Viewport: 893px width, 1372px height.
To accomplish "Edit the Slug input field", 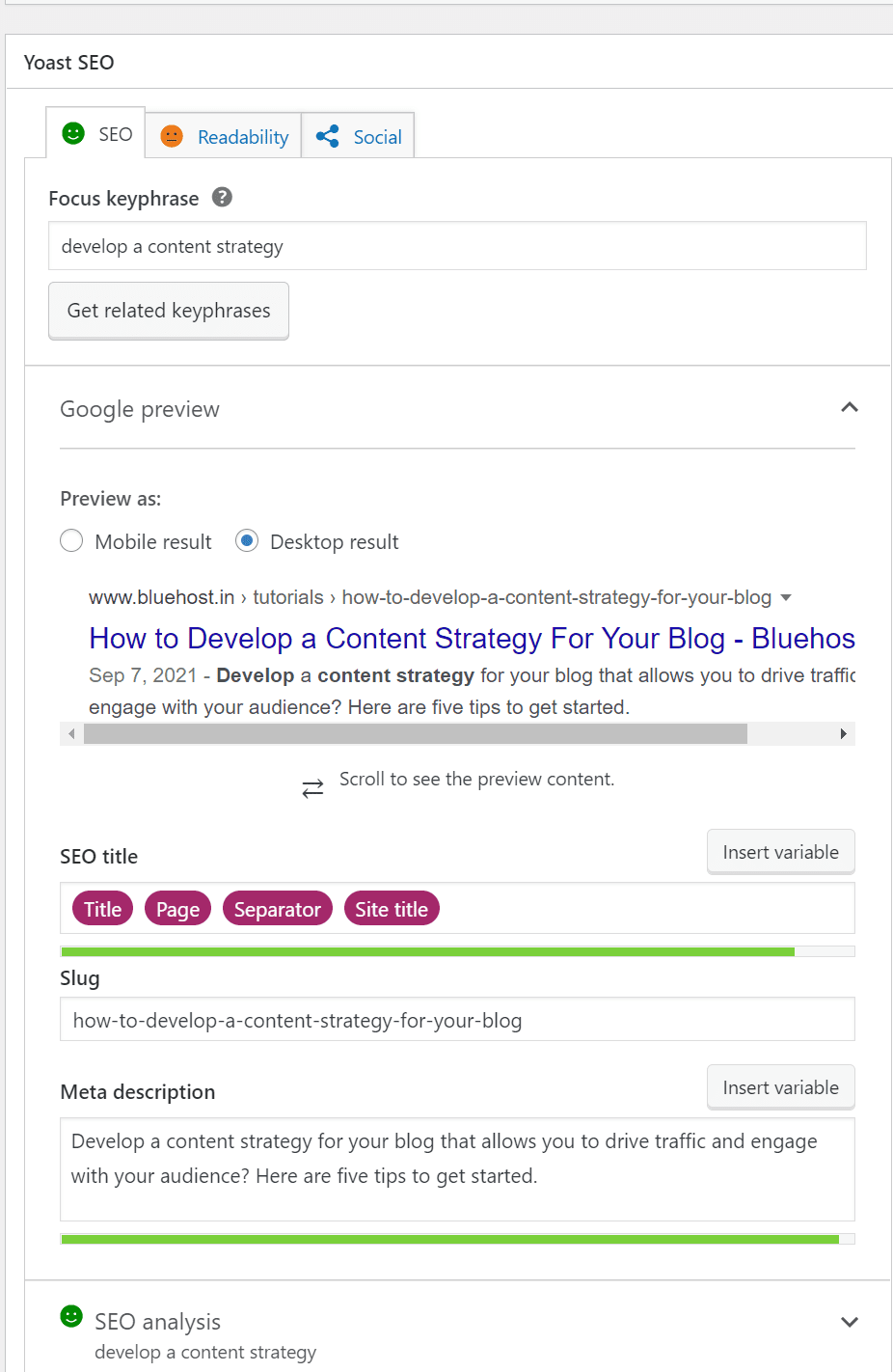I will 457,1020.
